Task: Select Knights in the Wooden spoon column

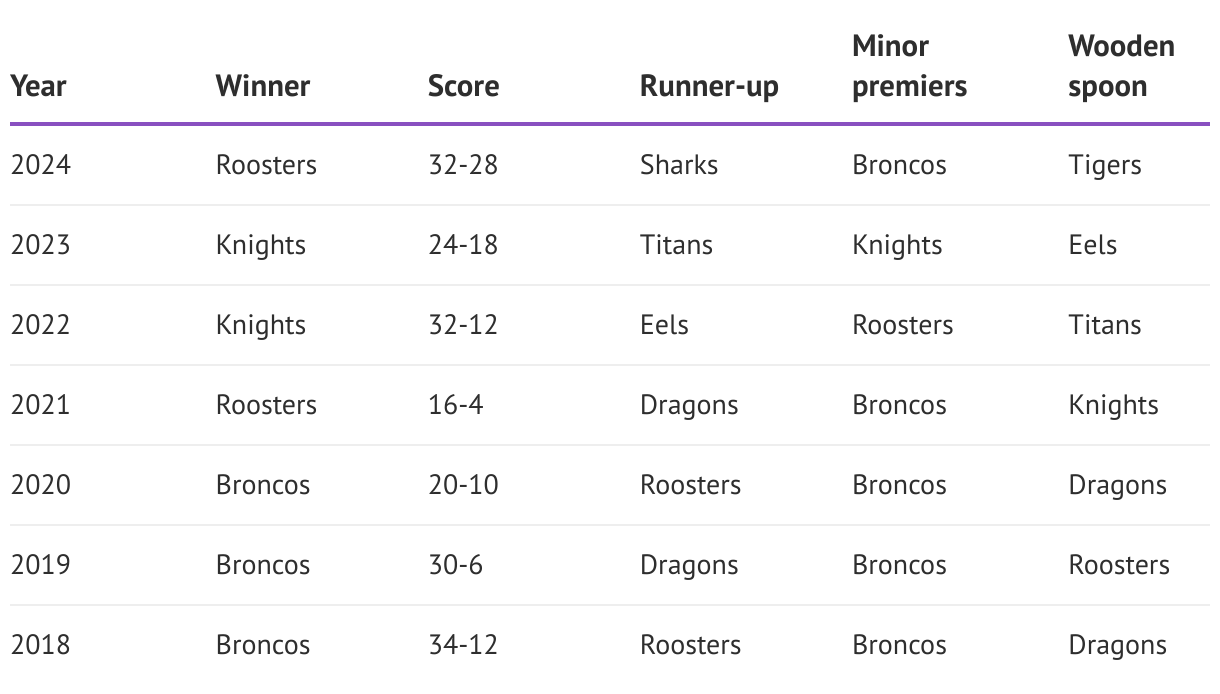Action: click(x=1113, y=405)
